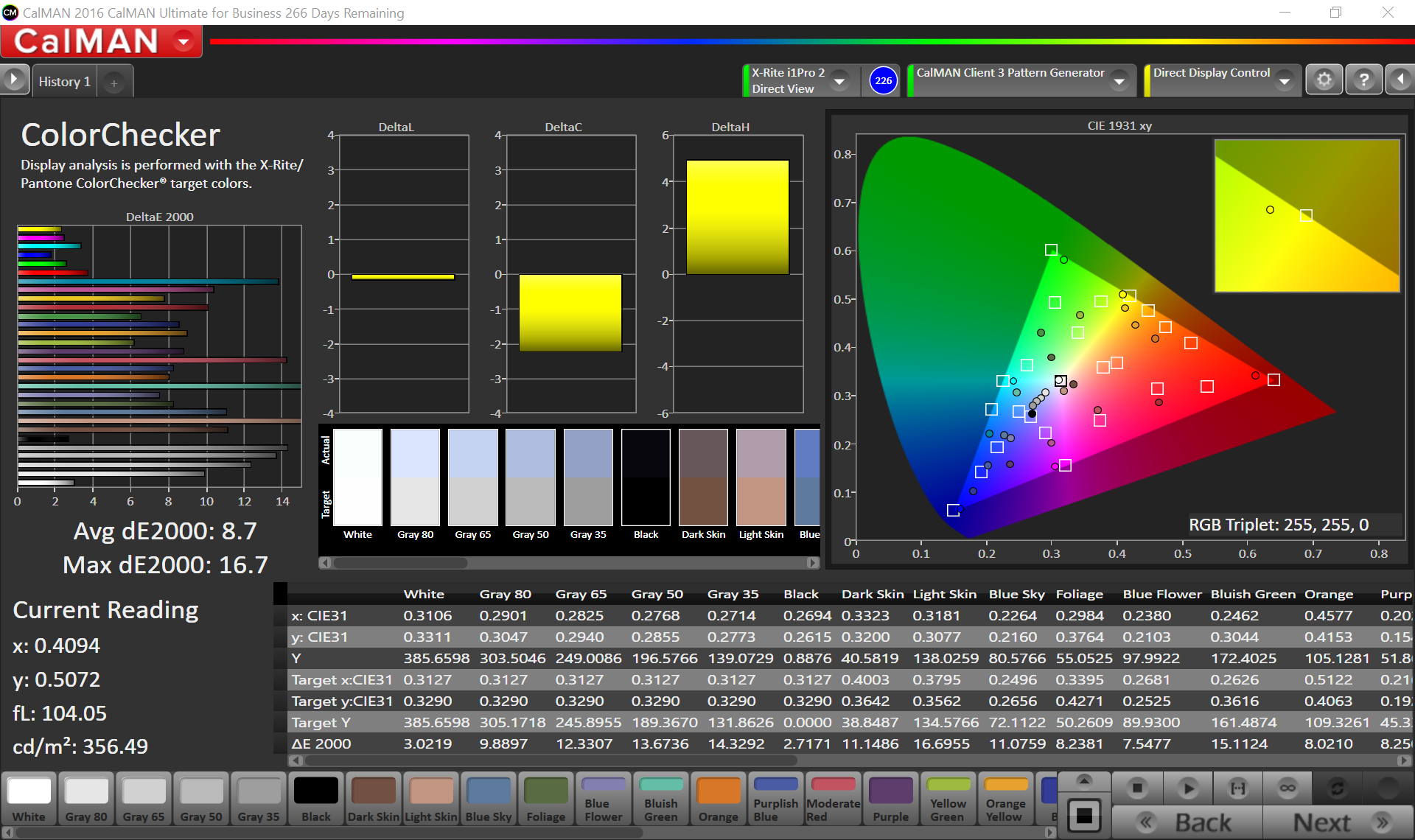Click the continuous read infinity icon
Viewport: 1415px width, 840px height.
coord(1288,788)
